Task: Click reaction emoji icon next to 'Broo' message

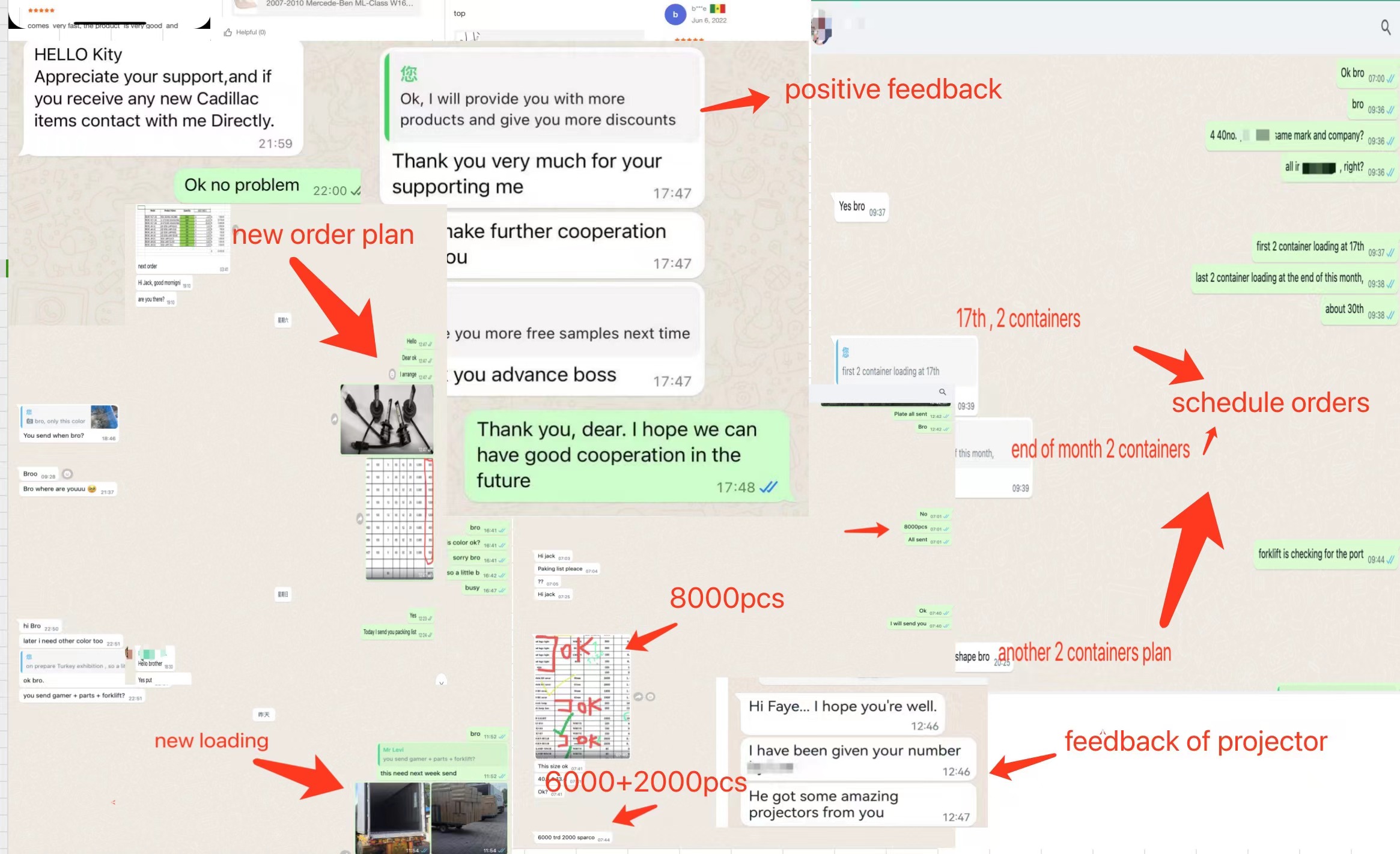Action: [x=67, y=474]
